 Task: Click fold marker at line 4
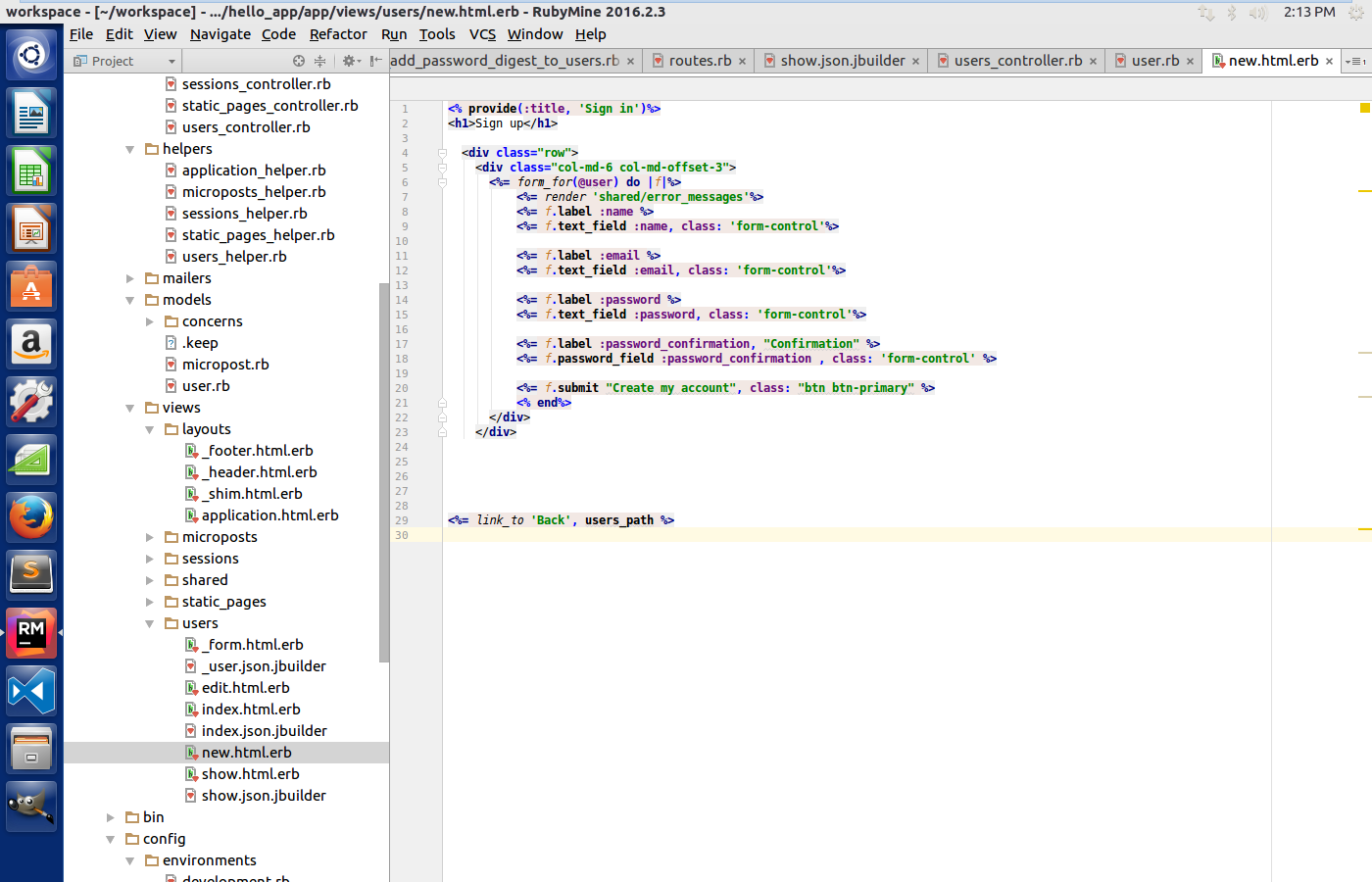coord(442,153)
